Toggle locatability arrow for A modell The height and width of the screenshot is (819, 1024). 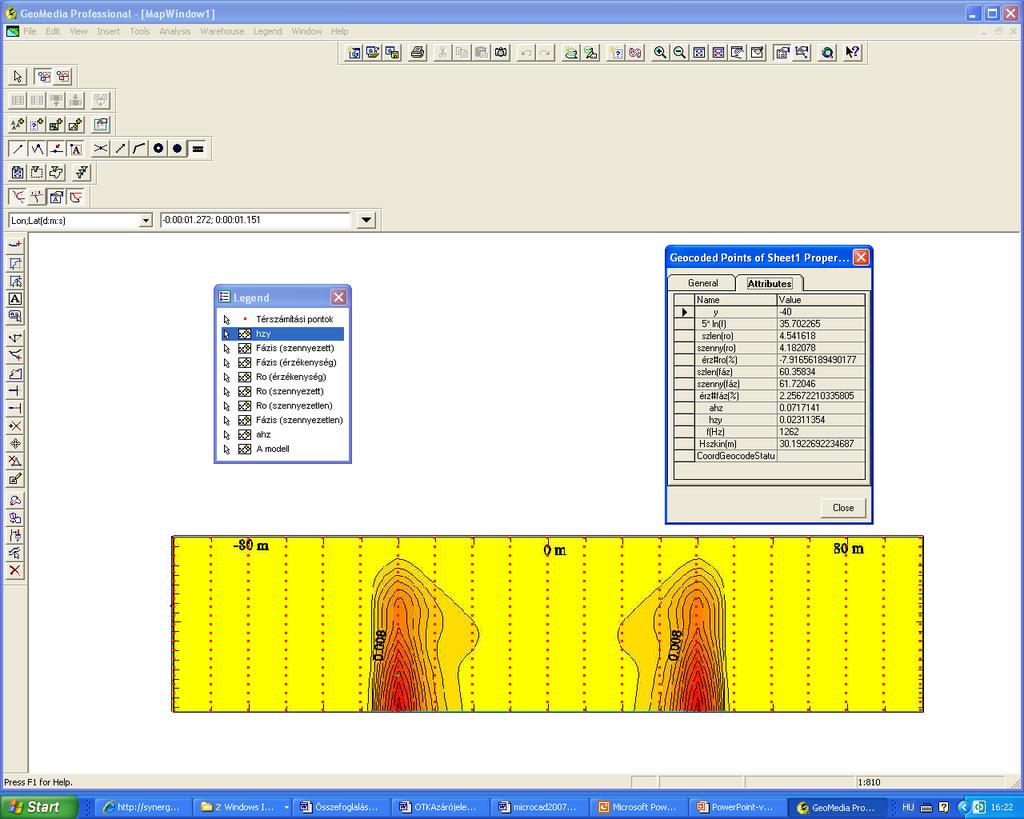coord(227,449)
